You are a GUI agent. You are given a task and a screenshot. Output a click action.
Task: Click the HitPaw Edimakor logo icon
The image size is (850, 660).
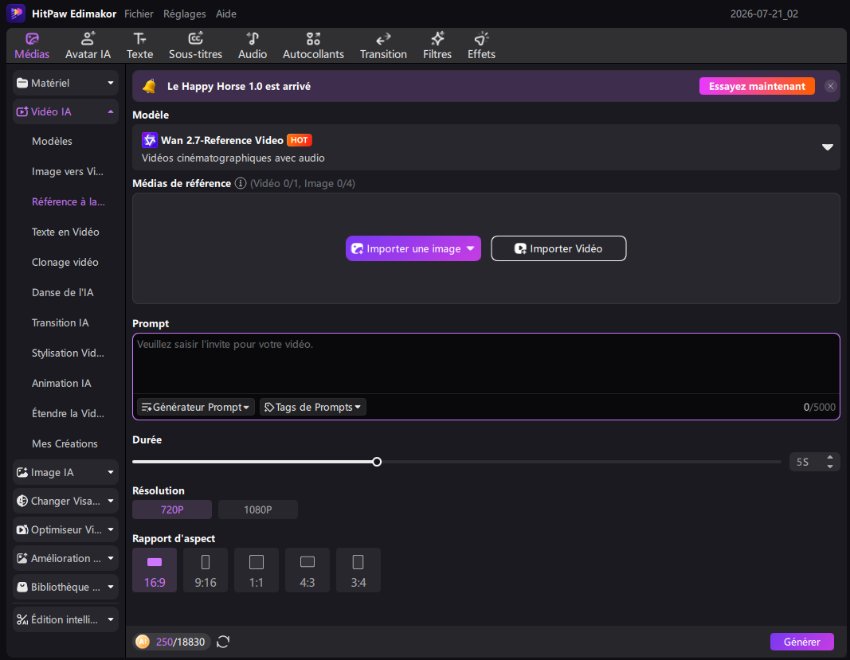tap(16, 13)
